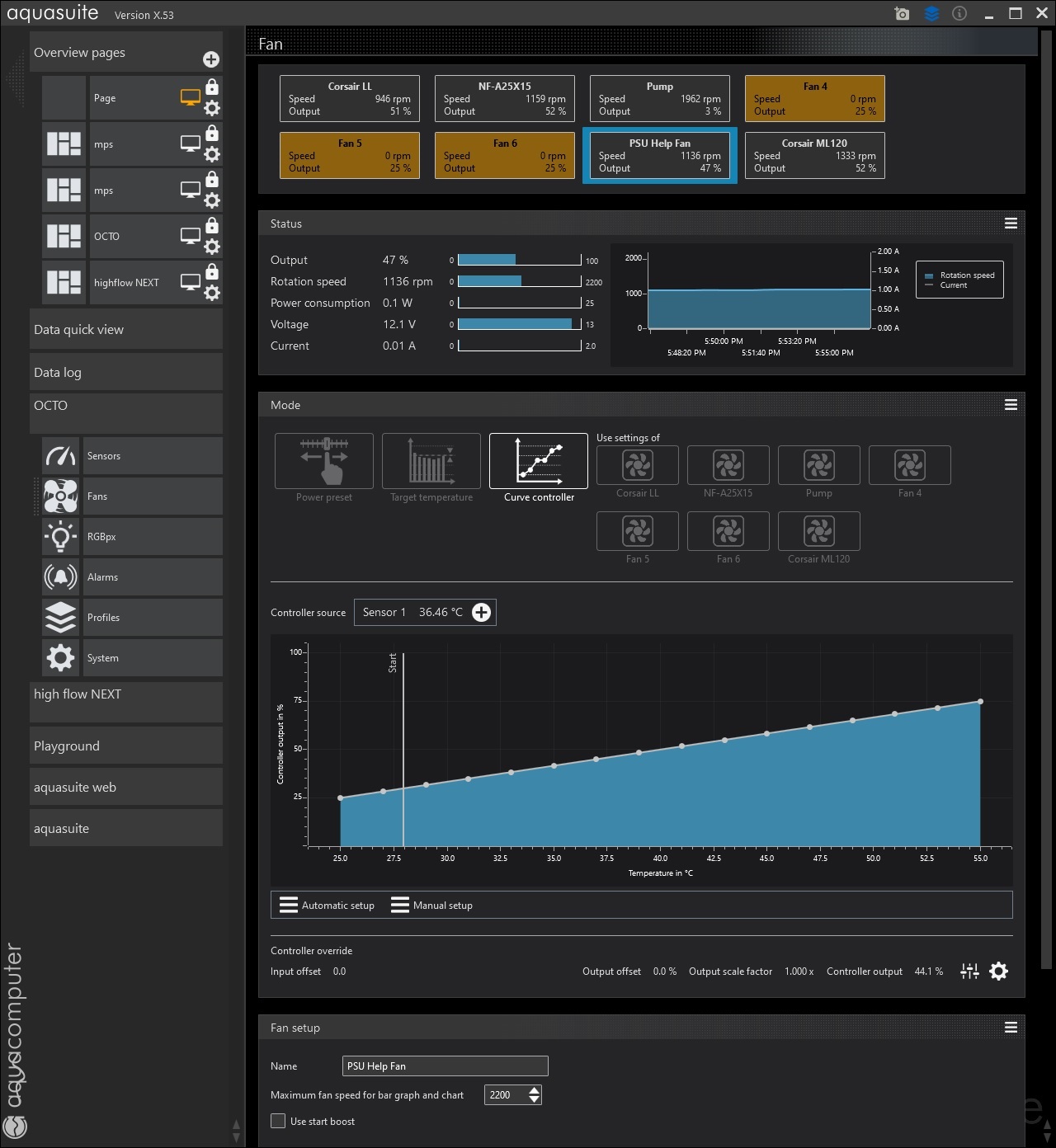Image resolution: width=1056 pixels, height=1148 pixels.
Task: Open settings gear for the Page overview entry
Action: click(212, 108)
